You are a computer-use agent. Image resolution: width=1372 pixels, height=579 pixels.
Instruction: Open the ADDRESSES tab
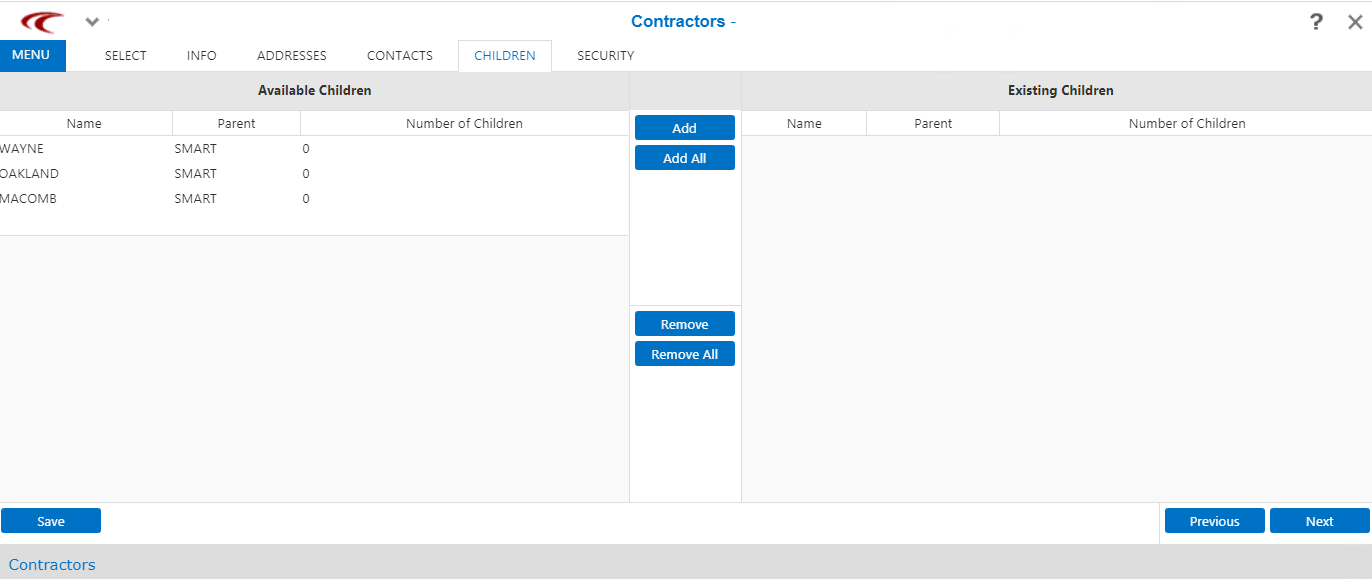292,56
